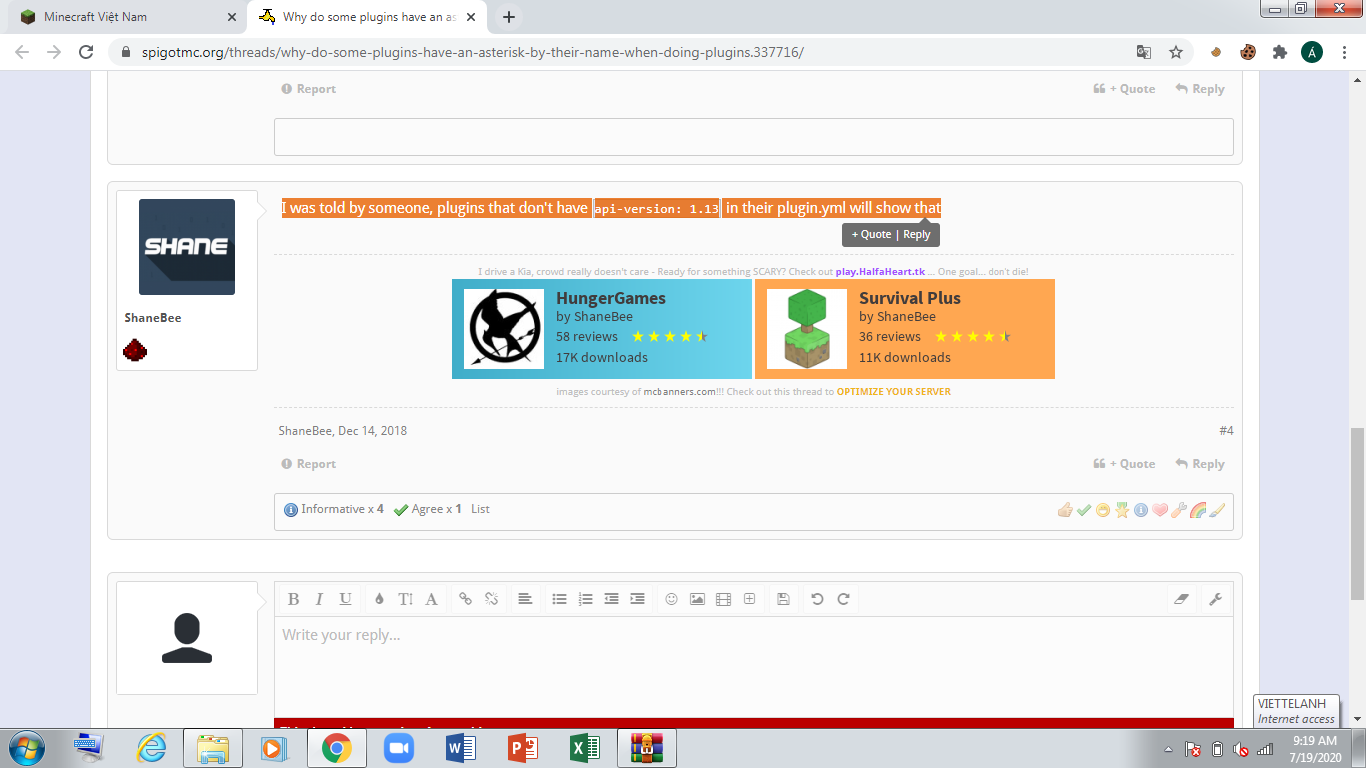Insert an ordered numbered list

[585, 599]
